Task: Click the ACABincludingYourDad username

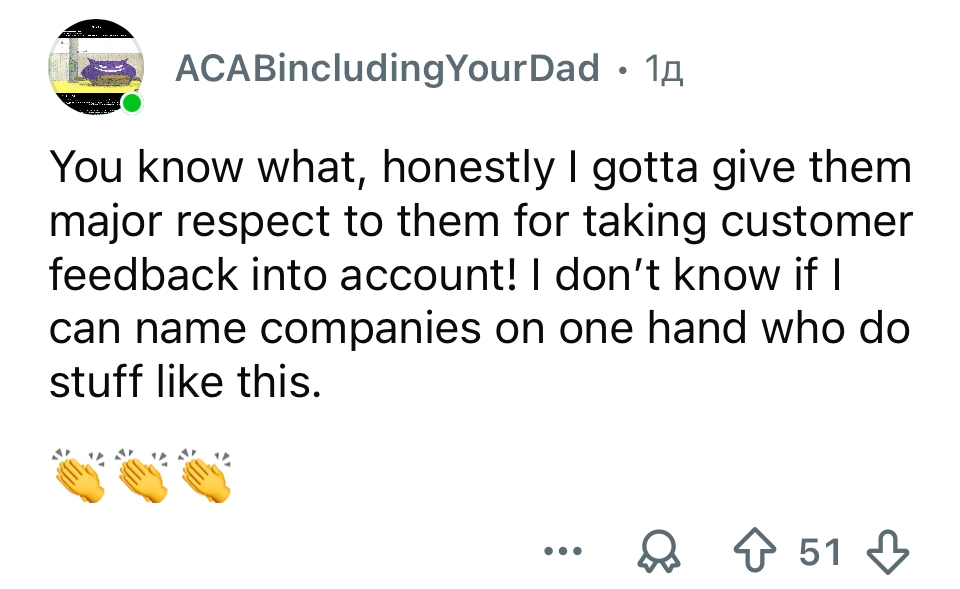Action: coord(387,68)
